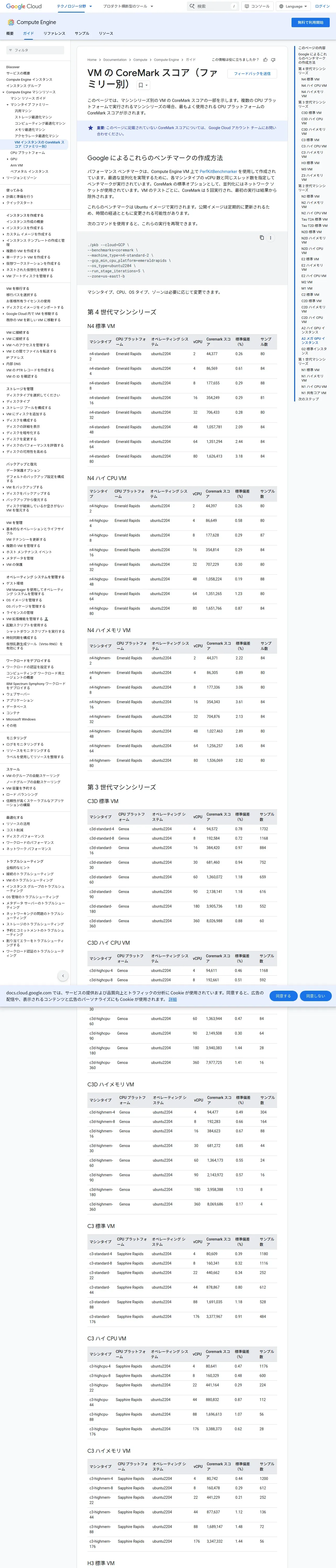Switch to the リソース tab

pos(105,33)
